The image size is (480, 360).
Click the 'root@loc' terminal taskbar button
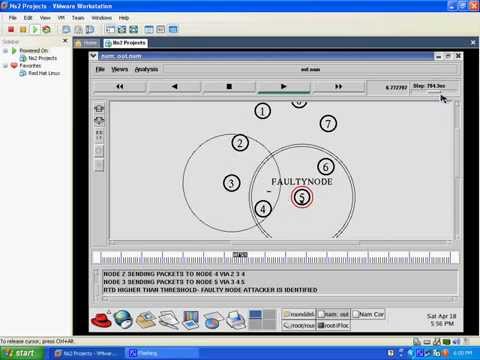click(333, 325)
